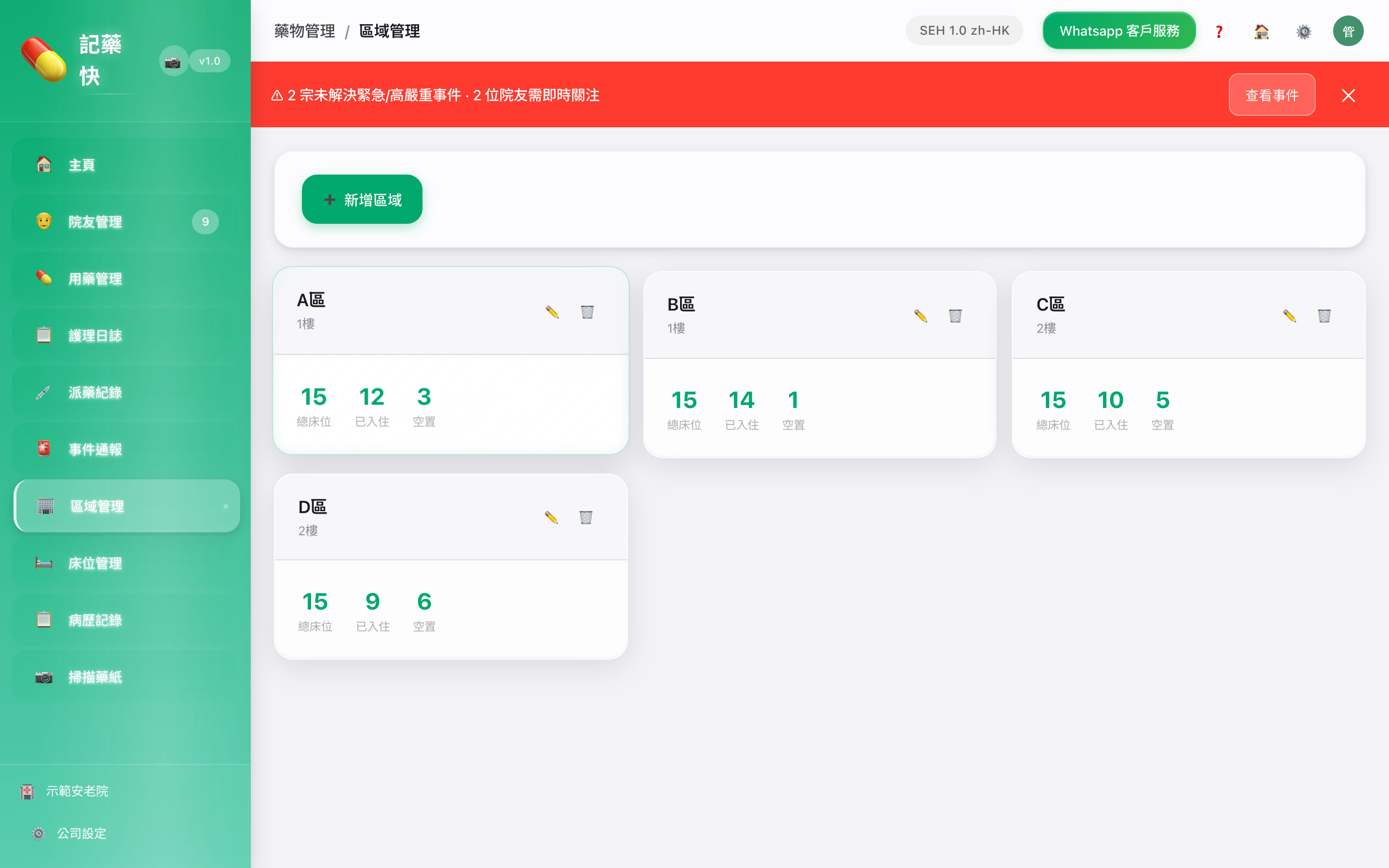The height and width of the screenshot is (868, 1389).
Task: Click 藥物管理 breadcrumb link
Action: tap(305, 31)
